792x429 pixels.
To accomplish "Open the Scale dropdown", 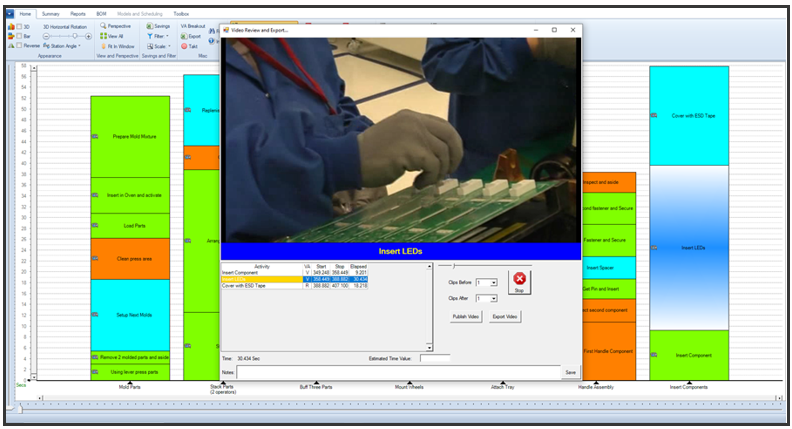I will tap(159, 46).
